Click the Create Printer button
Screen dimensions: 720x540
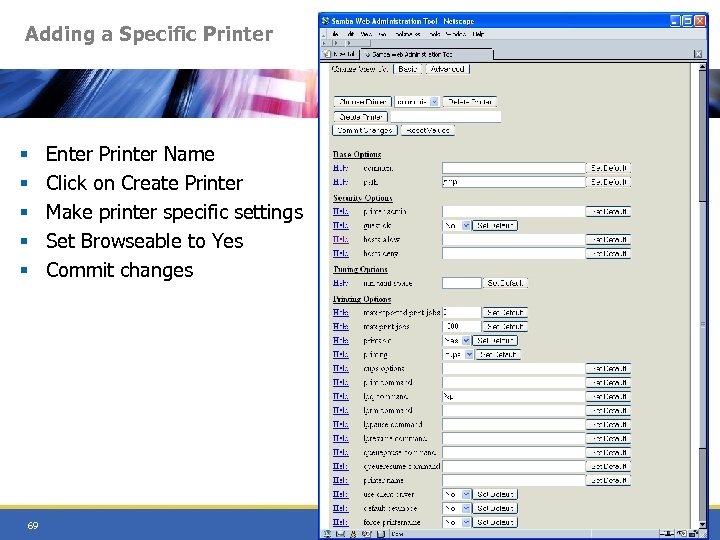coord(361,117)
